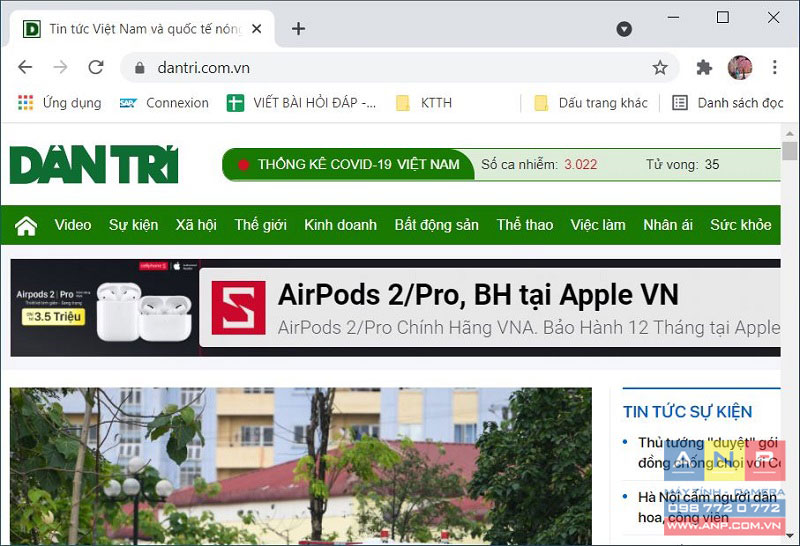Open the Hà Nội cấm người dân article

point(709,507)
